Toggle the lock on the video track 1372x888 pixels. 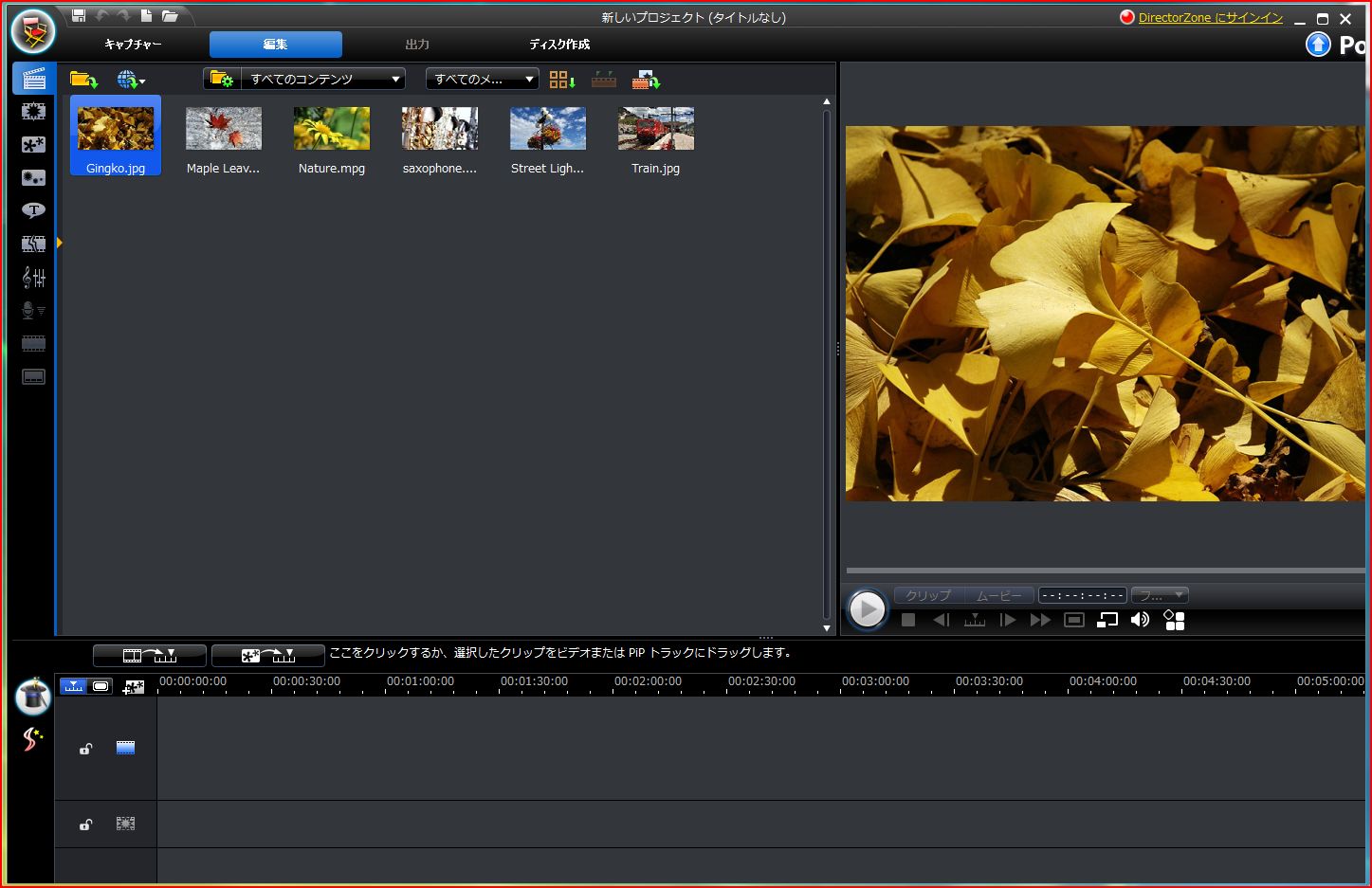(x=85, y=749)
